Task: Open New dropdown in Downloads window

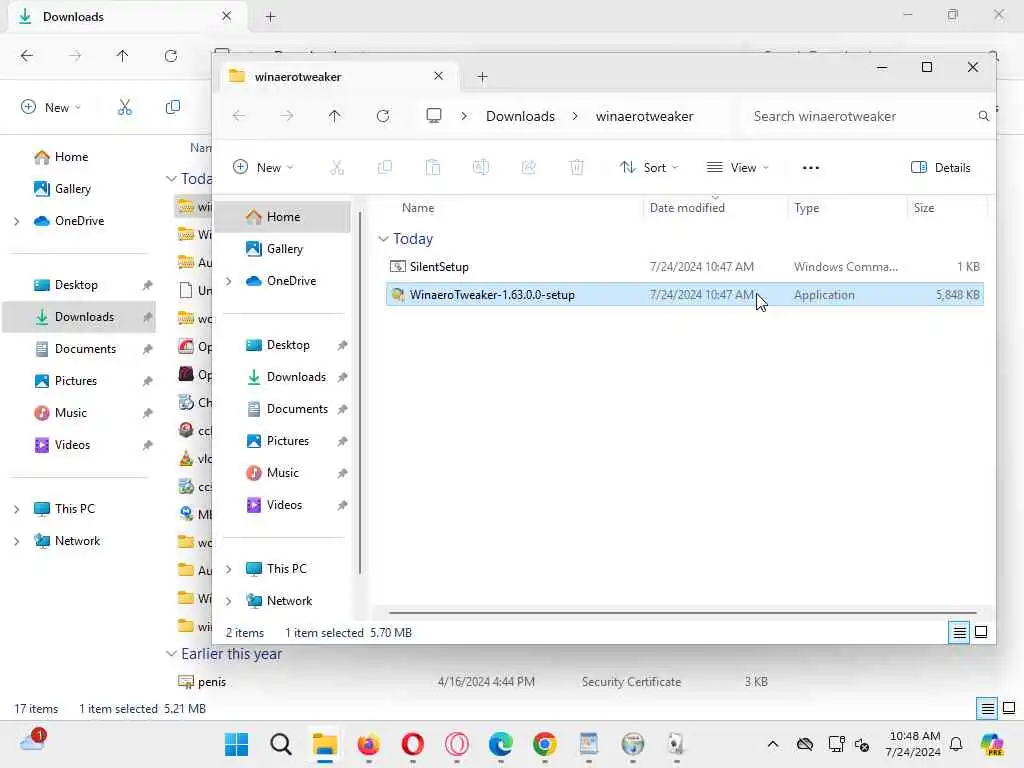Action: point(51,107)
